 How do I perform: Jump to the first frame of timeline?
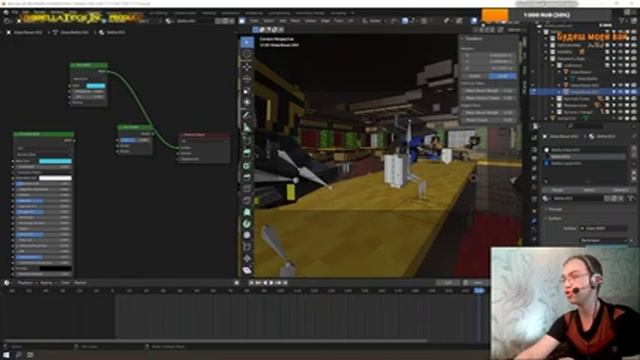coord(251,282)
